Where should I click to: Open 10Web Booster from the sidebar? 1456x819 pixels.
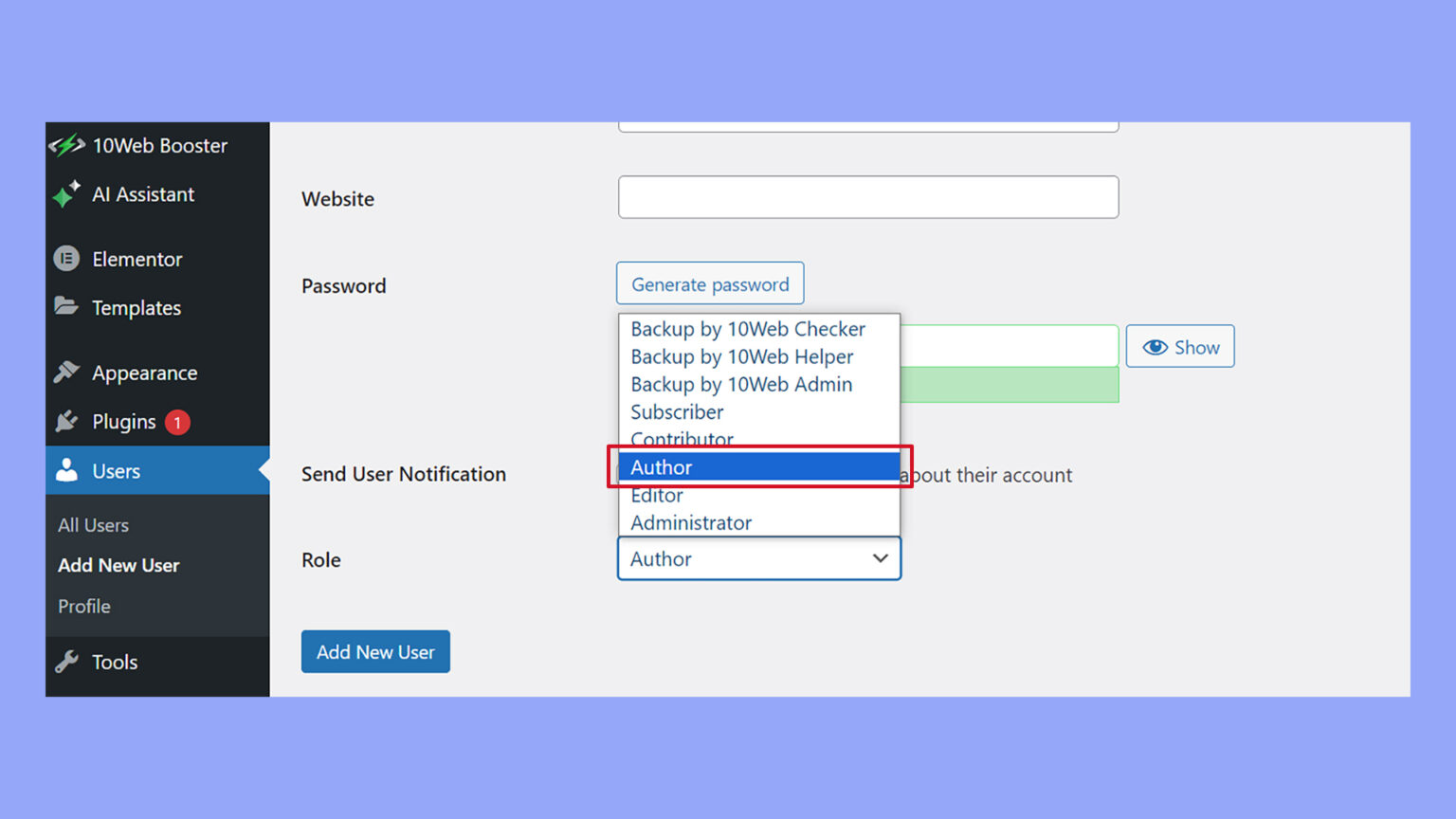point(66,145)
